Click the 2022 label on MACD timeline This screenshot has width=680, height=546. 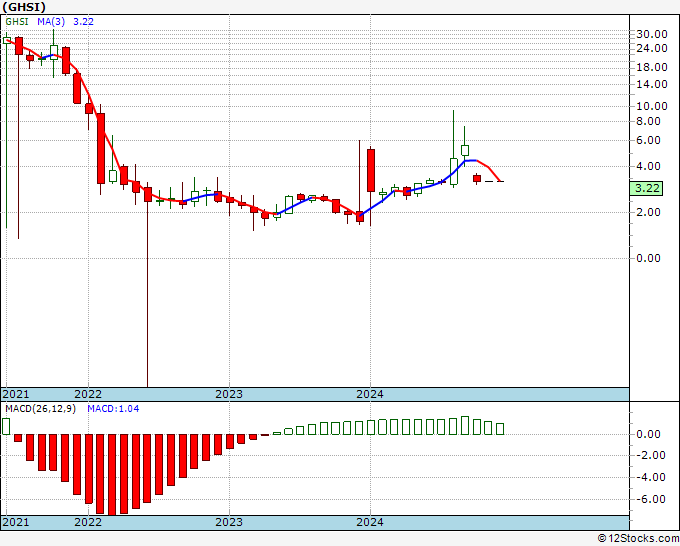[x=88, y=522]
